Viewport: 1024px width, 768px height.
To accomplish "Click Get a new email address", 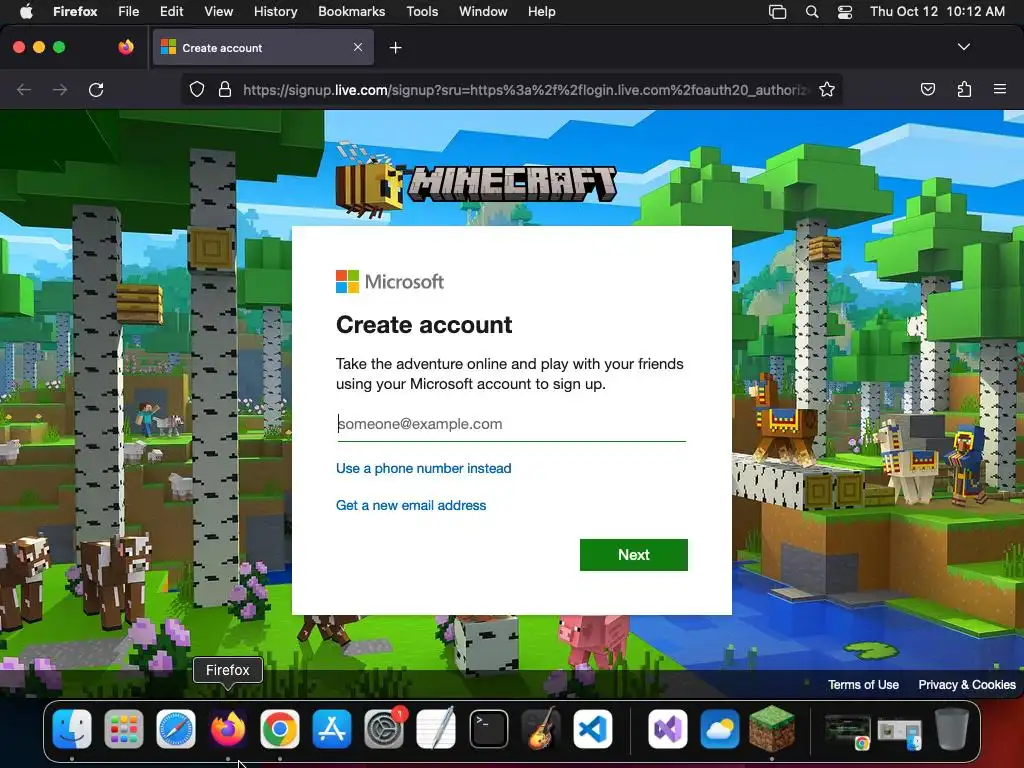I will pos(411,505).
